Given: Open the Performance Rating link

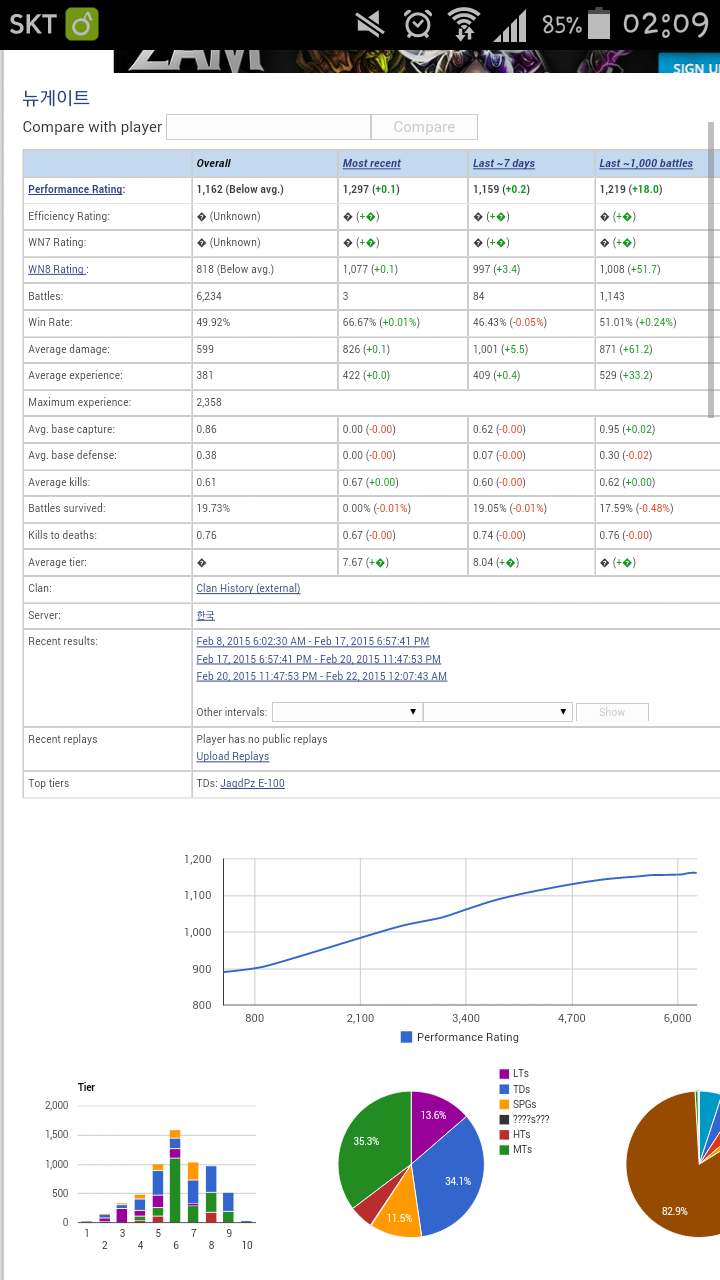Looking at the screenshot, I should coord(75,189).
